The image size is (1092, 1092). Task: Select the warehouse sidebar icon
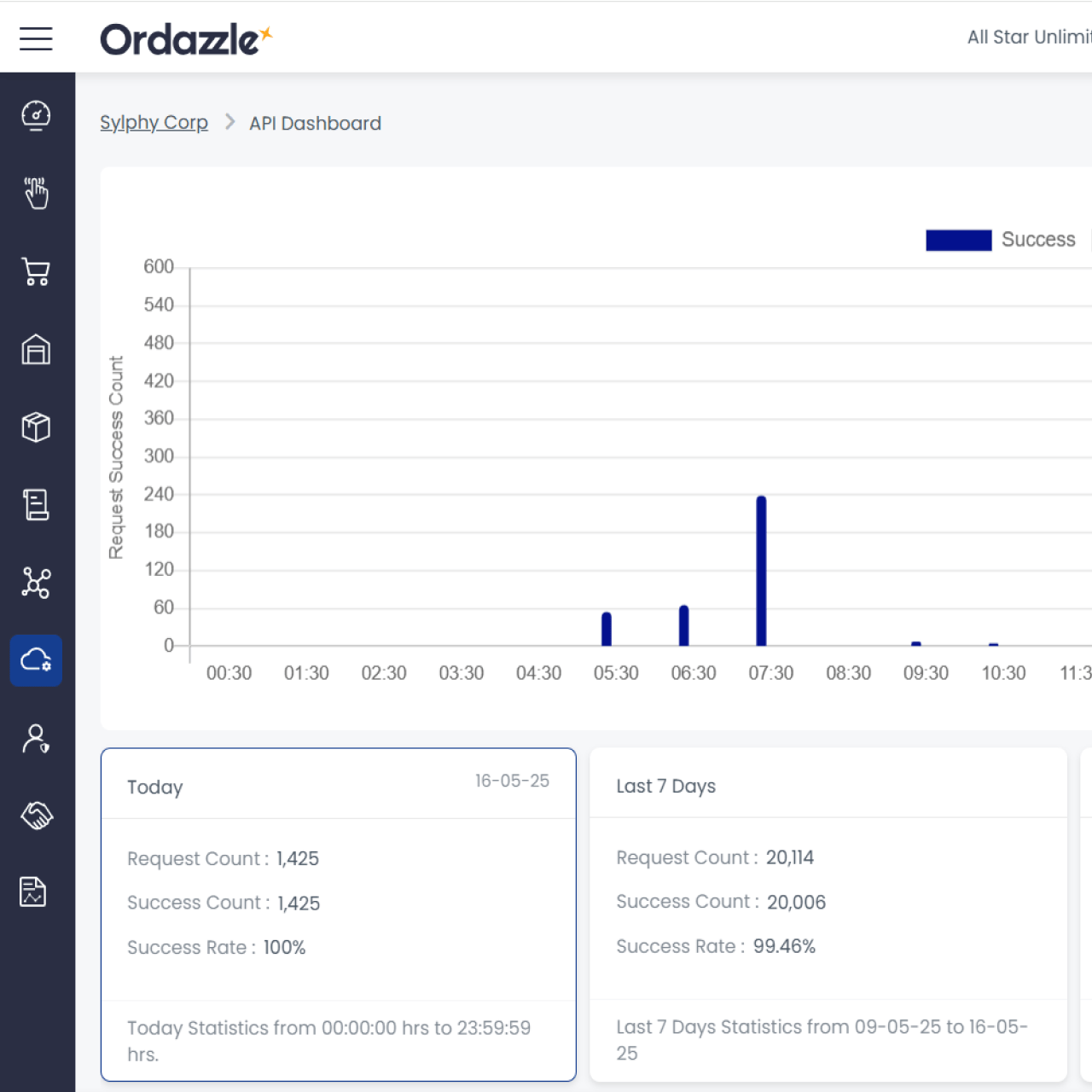point(36,350)
